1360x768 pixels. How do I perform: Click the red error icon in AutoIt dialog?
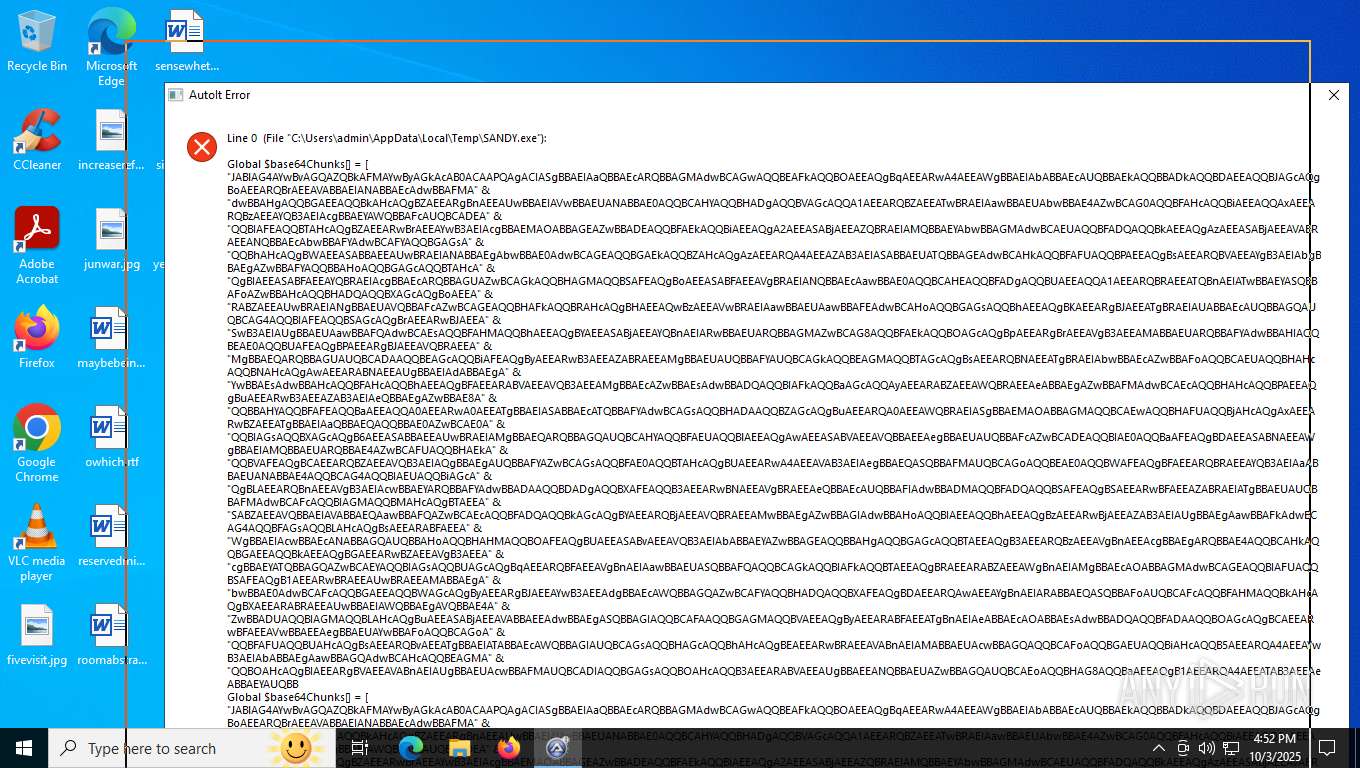(x=202, y=147)
